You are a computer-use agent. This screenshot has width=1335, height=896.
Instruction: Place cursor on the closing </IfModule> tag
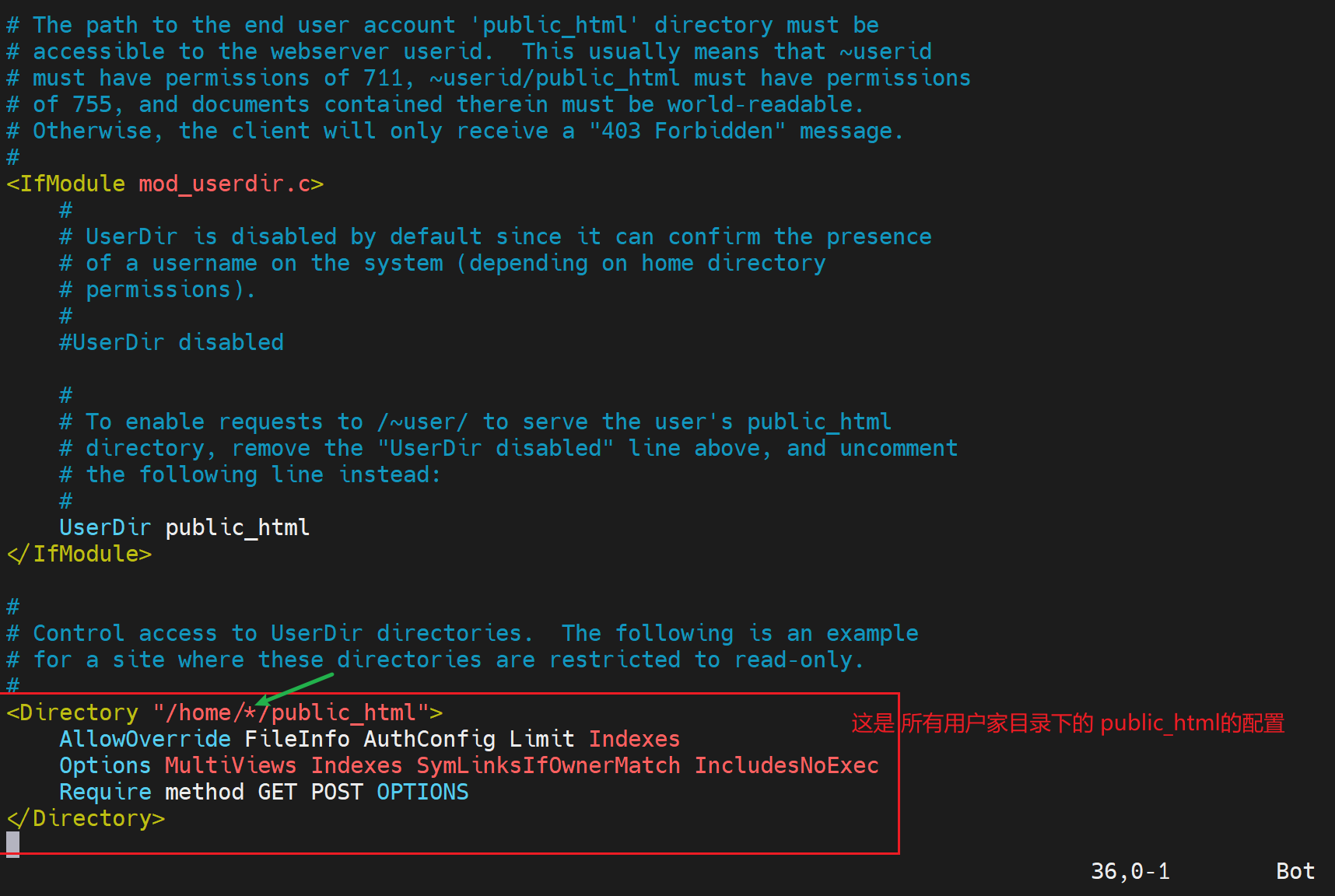coord(79,555)
